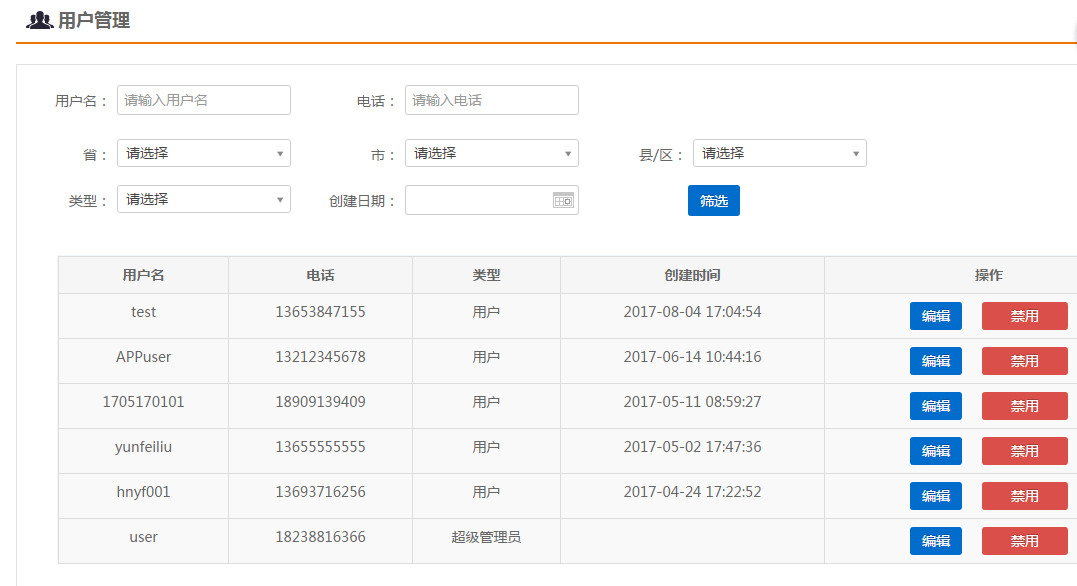The image size is (1077, 586).
Task: Edit user 1705170101
Action: tap(935, 405)
